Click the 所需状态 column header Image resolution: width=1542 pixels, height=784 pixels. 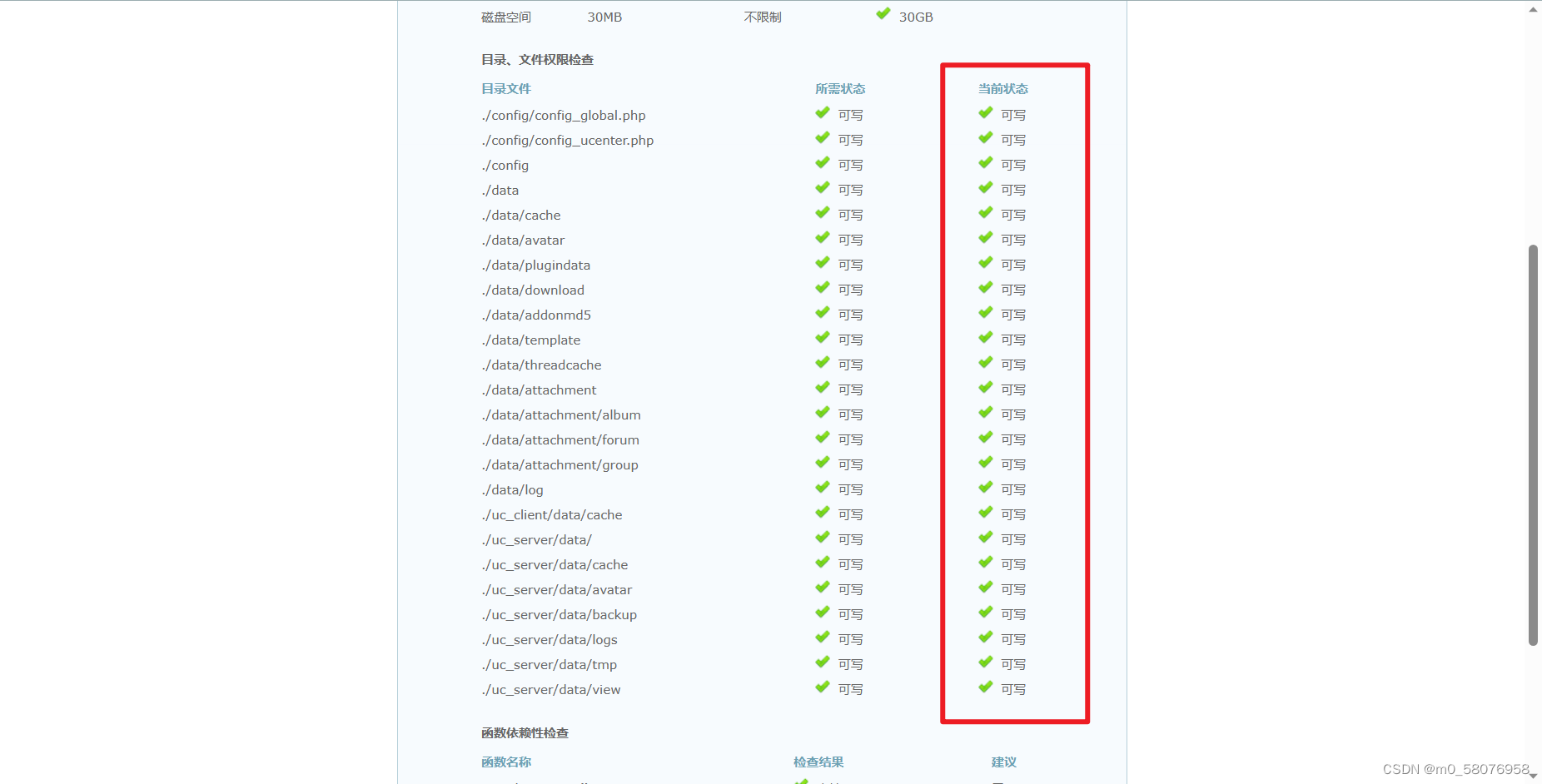(x=840, y=88)
